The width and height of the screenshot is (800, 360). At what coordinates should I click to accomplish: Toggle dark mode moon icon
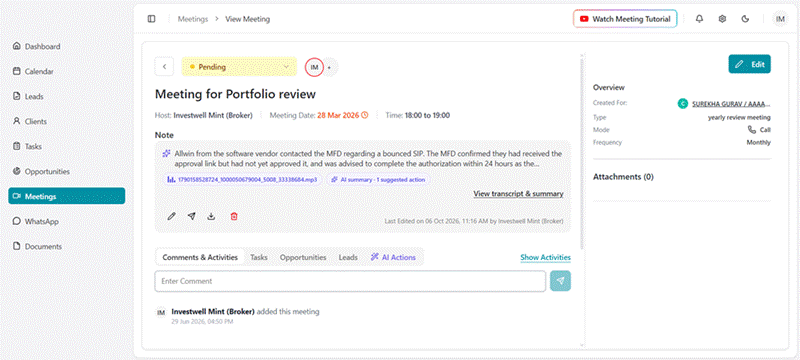(x=745, y=19)
